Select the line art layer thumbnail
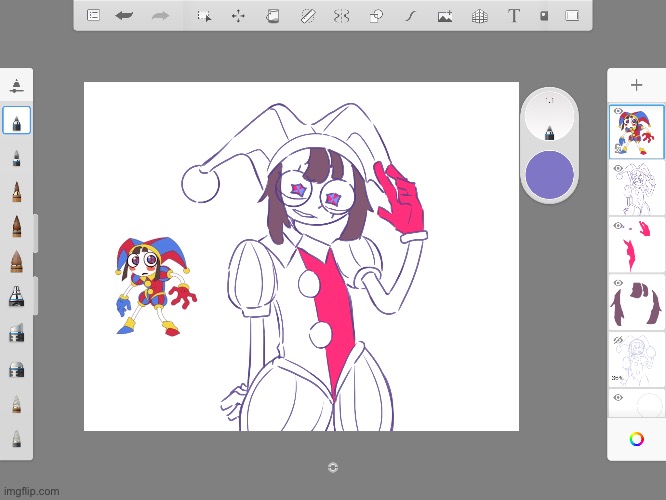666x500 pixels. point(636,189)
